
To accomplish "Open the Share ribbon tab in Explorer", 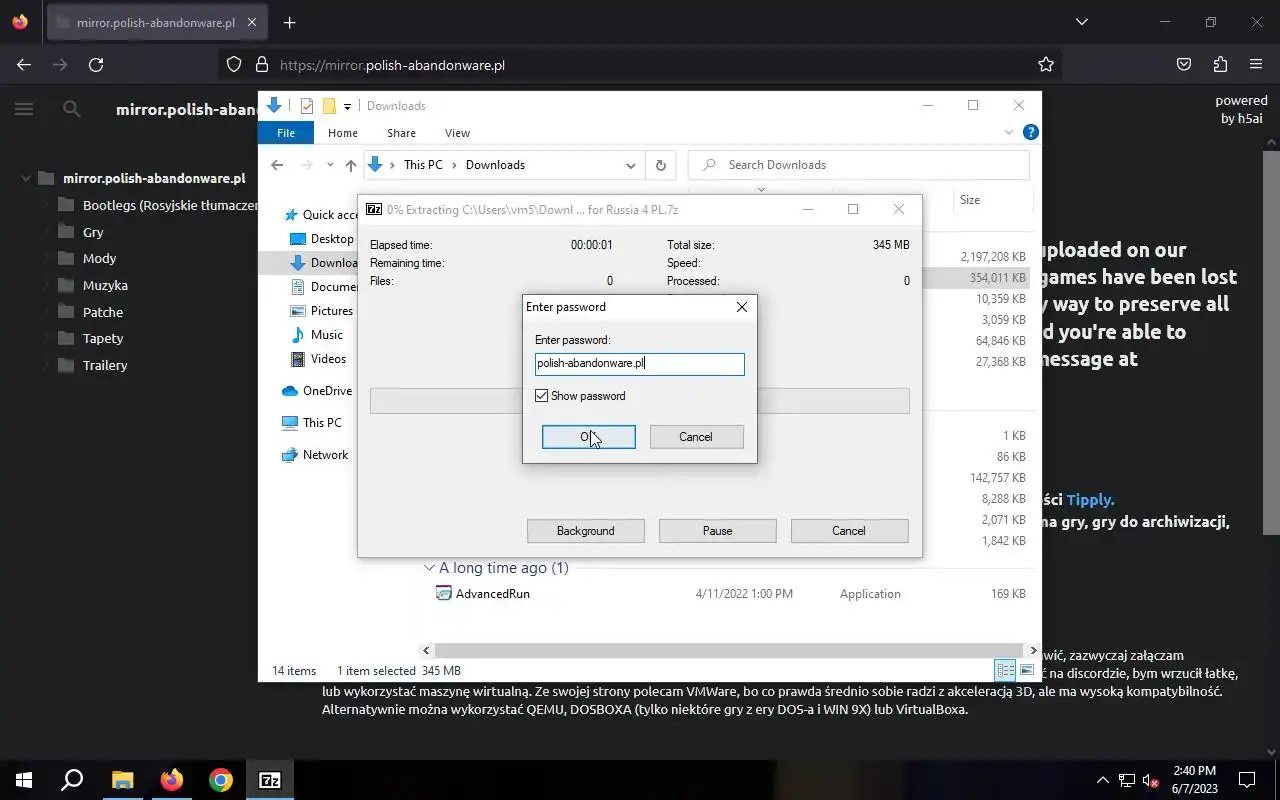I will 401,133.
